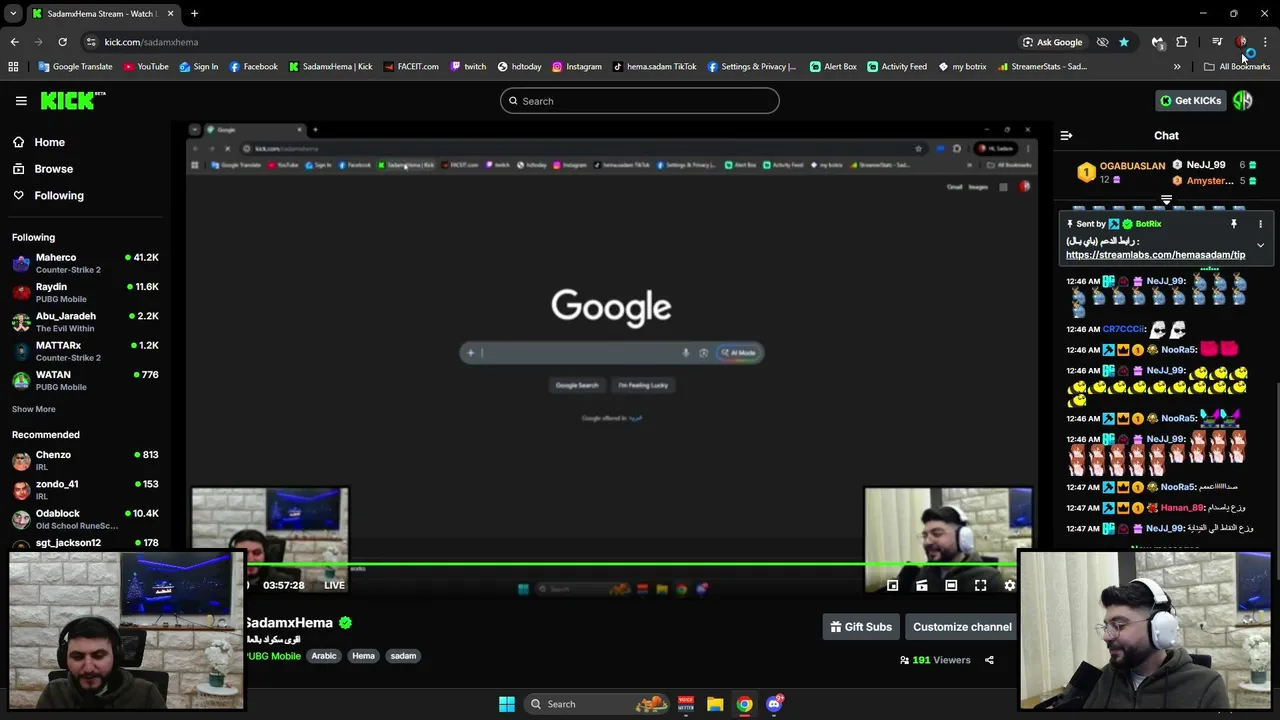
Task: Unpin the BotRix pinned message
Action: [x=1234, y=224]
